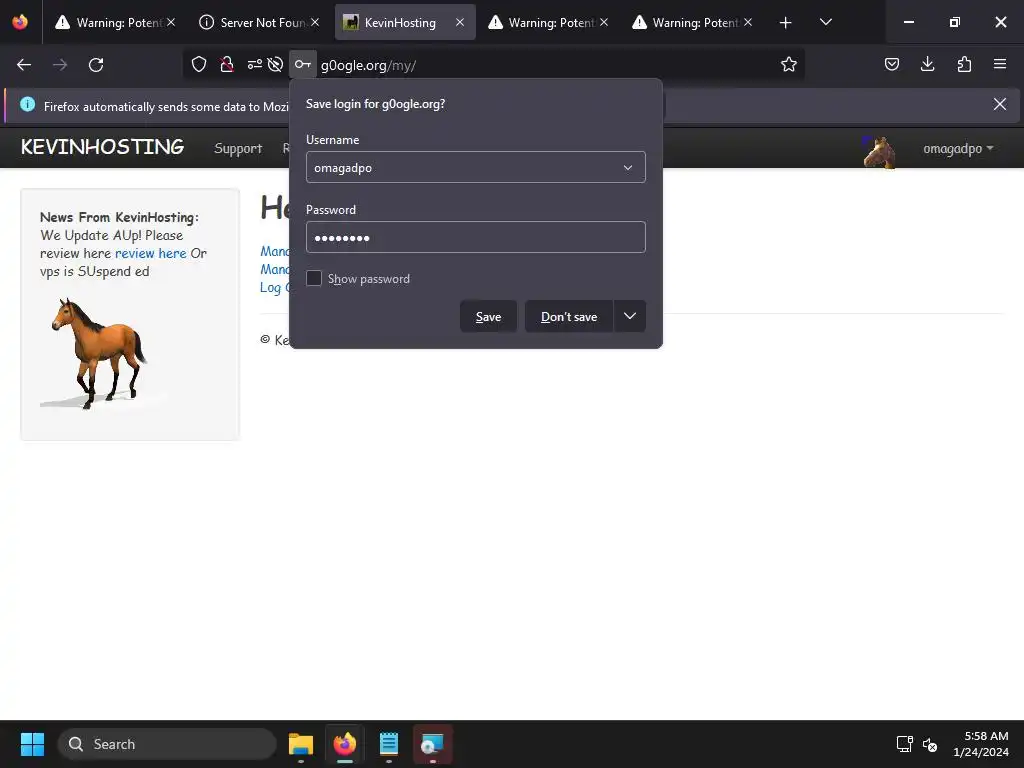Close the Server Not Found tab
Screen dimensions: 1024x768
pos(315,22)
